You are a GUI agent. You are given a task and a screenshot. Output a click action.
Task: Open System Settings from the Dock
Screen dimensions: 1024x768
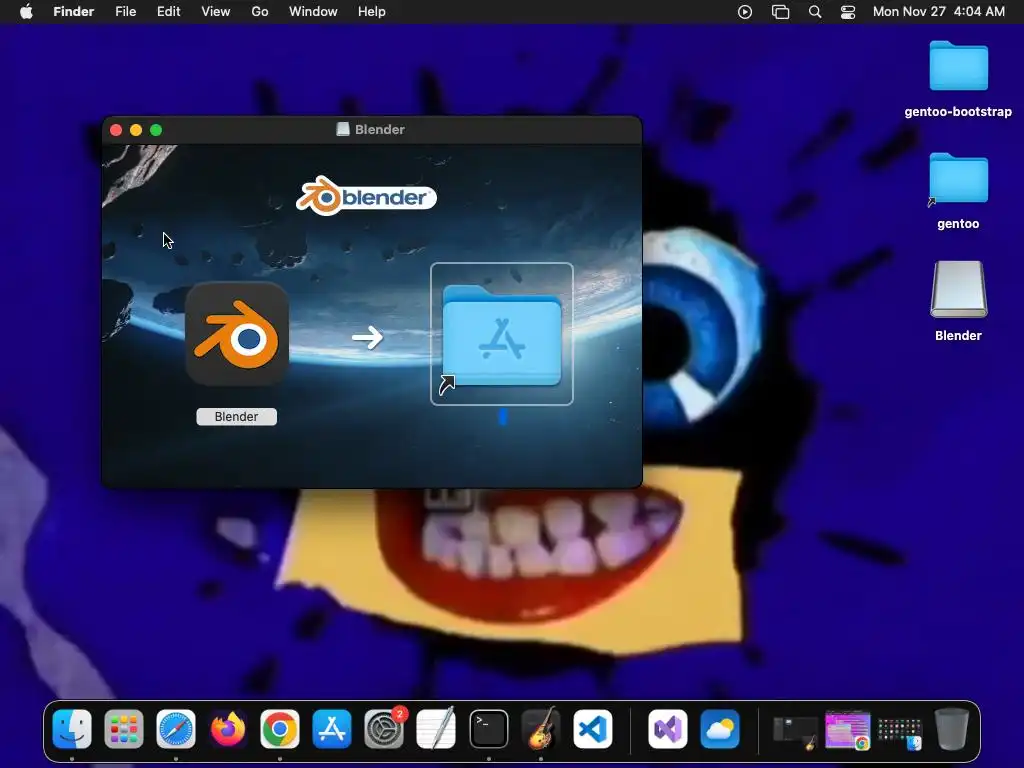384,729
